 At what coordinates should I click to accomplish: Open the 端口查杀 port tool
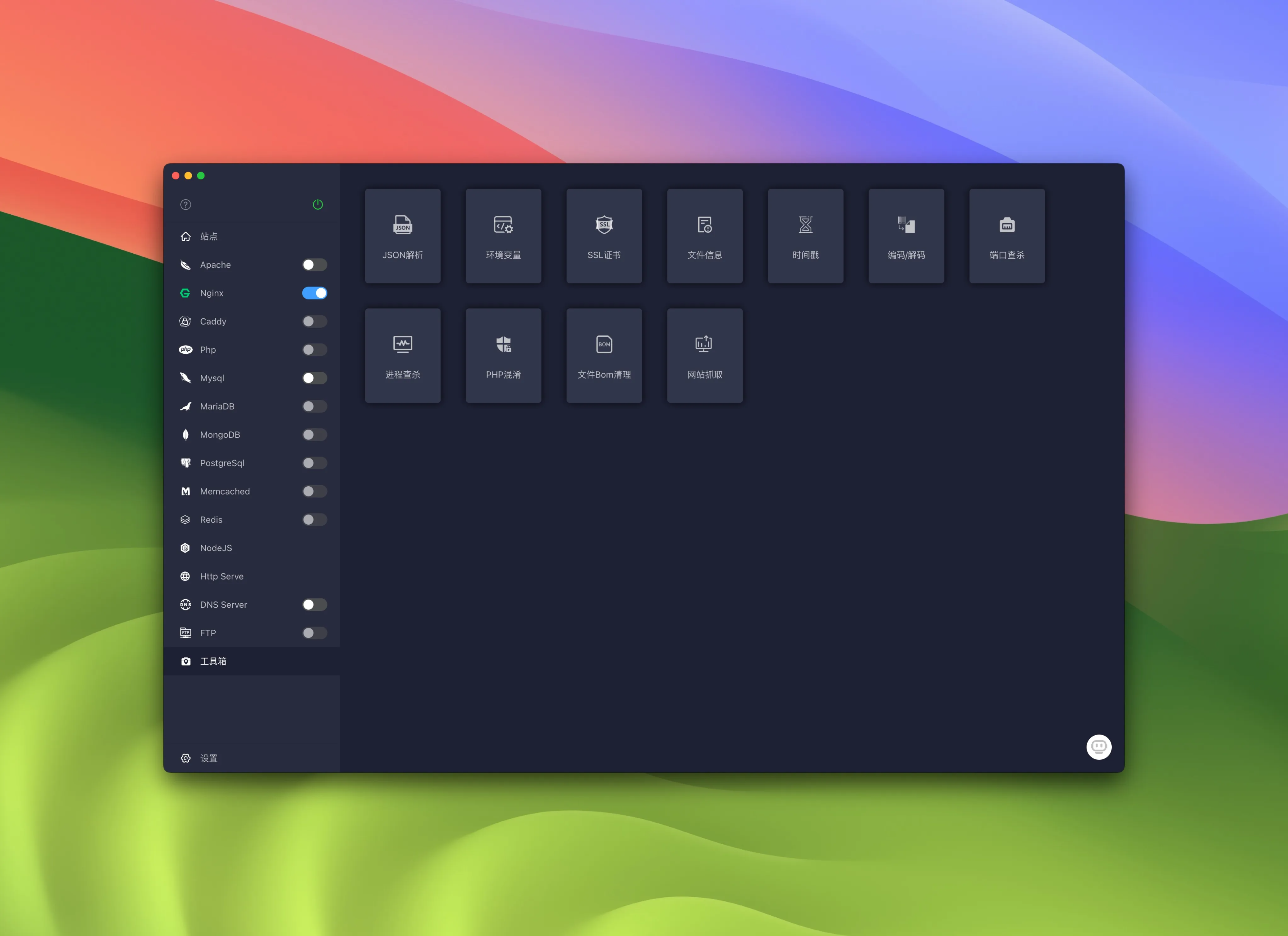click(x=1006, y=236)
